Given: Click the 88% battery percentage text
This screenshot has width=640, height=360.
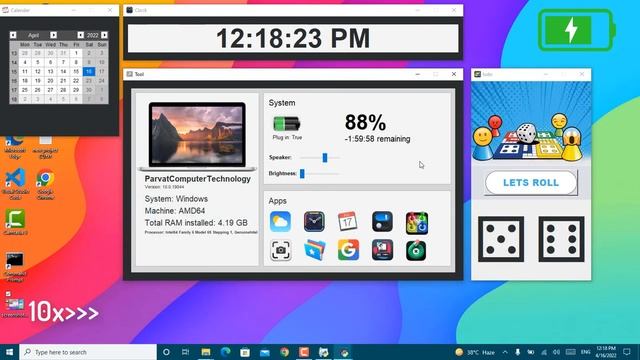Looking at the screenshot, I should tap(365, 122).
